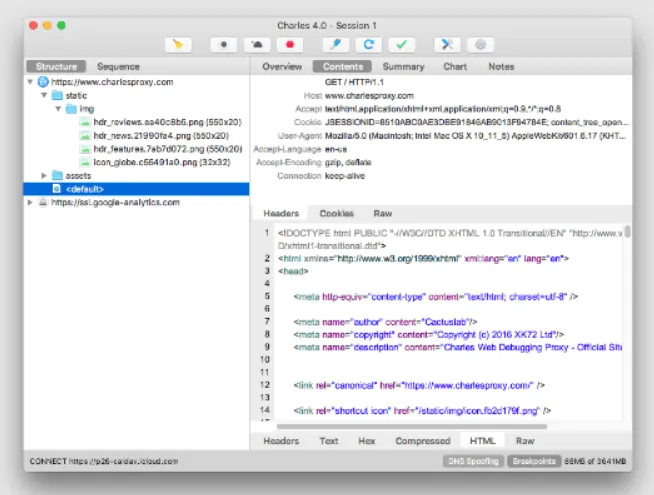Select hdr_reviews.ea40c8b6.png in the tree

point(167,122)
